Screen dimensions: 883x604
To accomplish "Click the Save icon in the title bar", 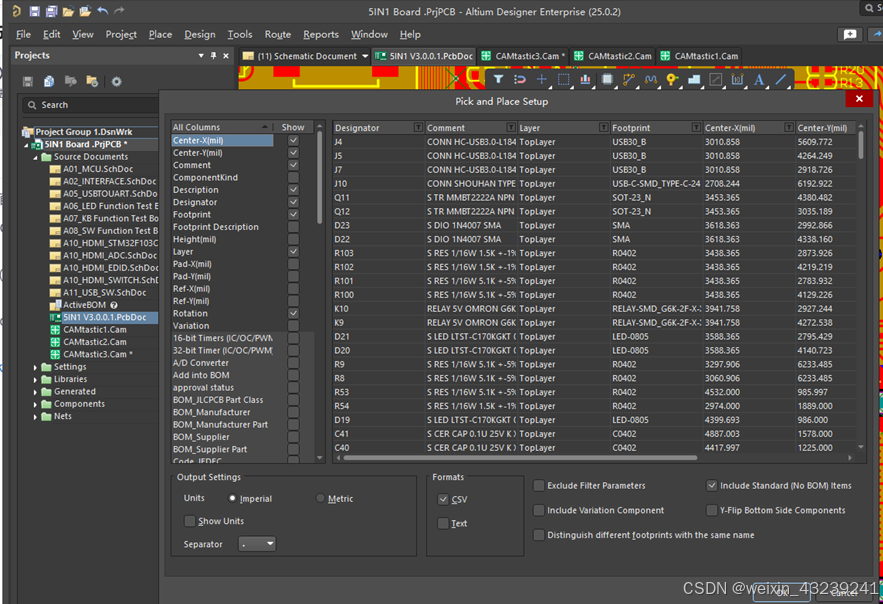I will [x=34, y=11].
